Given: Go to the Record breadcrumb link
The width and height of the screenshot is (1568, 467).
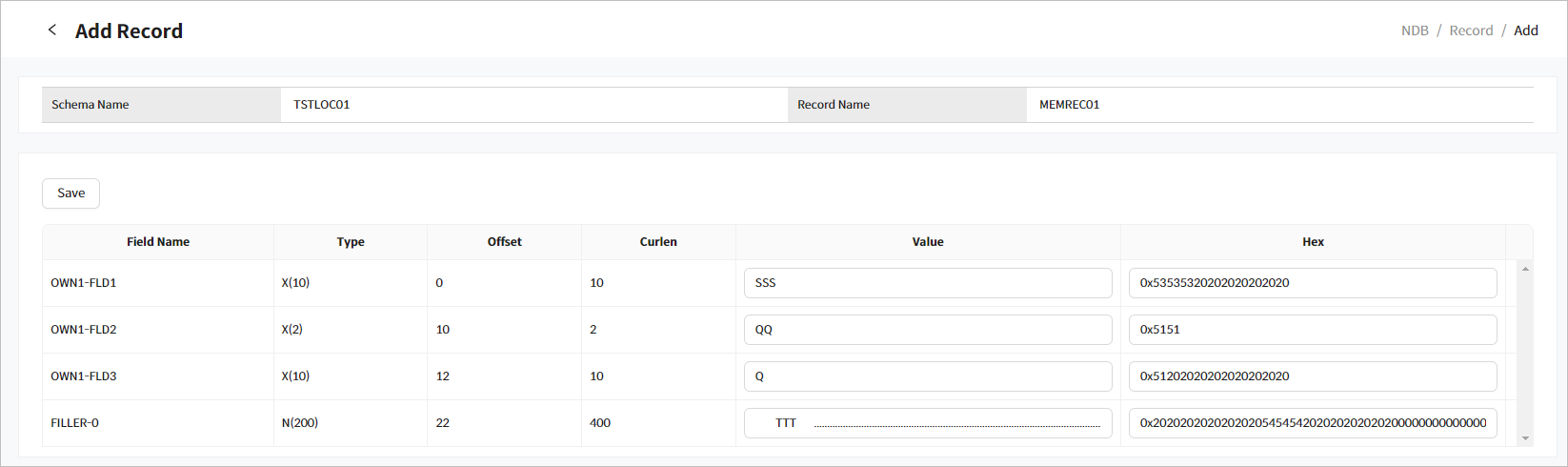Looking at the screenshot, I should point(1471,30).
